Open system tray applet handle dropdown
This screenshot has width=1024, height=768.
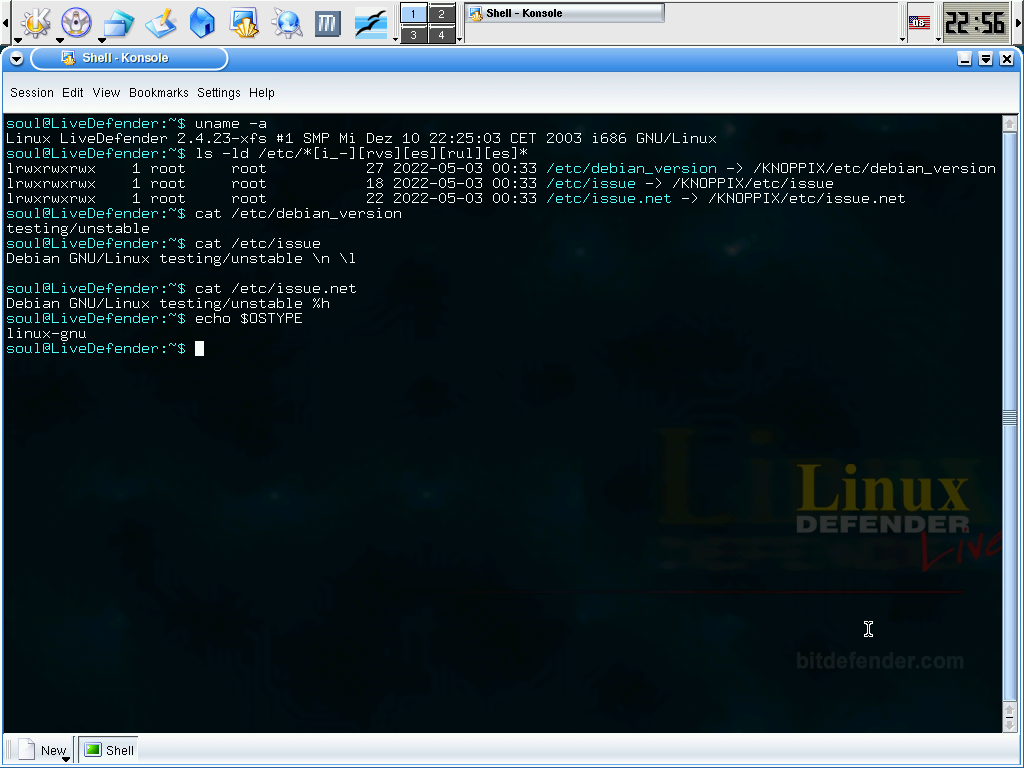[903, 39]
